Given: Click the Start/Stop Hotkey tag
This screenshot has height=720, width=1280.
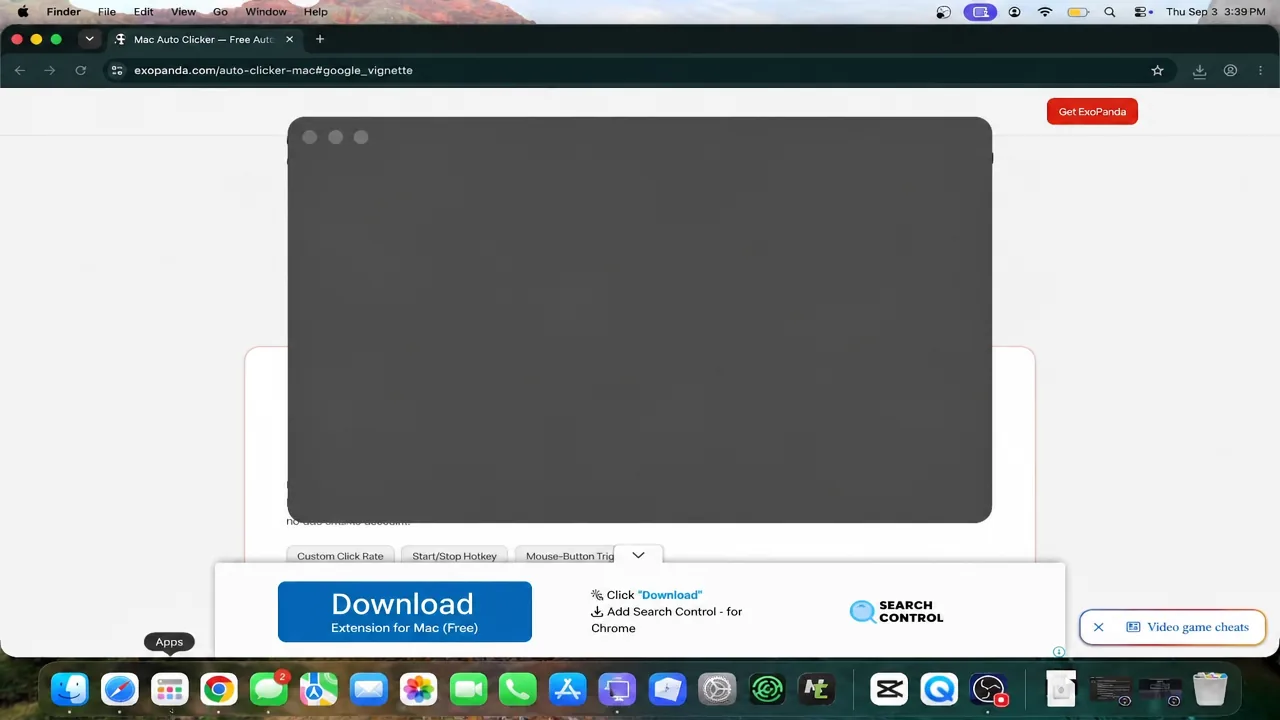Looking at the screenshot, I should (x=454, y=556).
